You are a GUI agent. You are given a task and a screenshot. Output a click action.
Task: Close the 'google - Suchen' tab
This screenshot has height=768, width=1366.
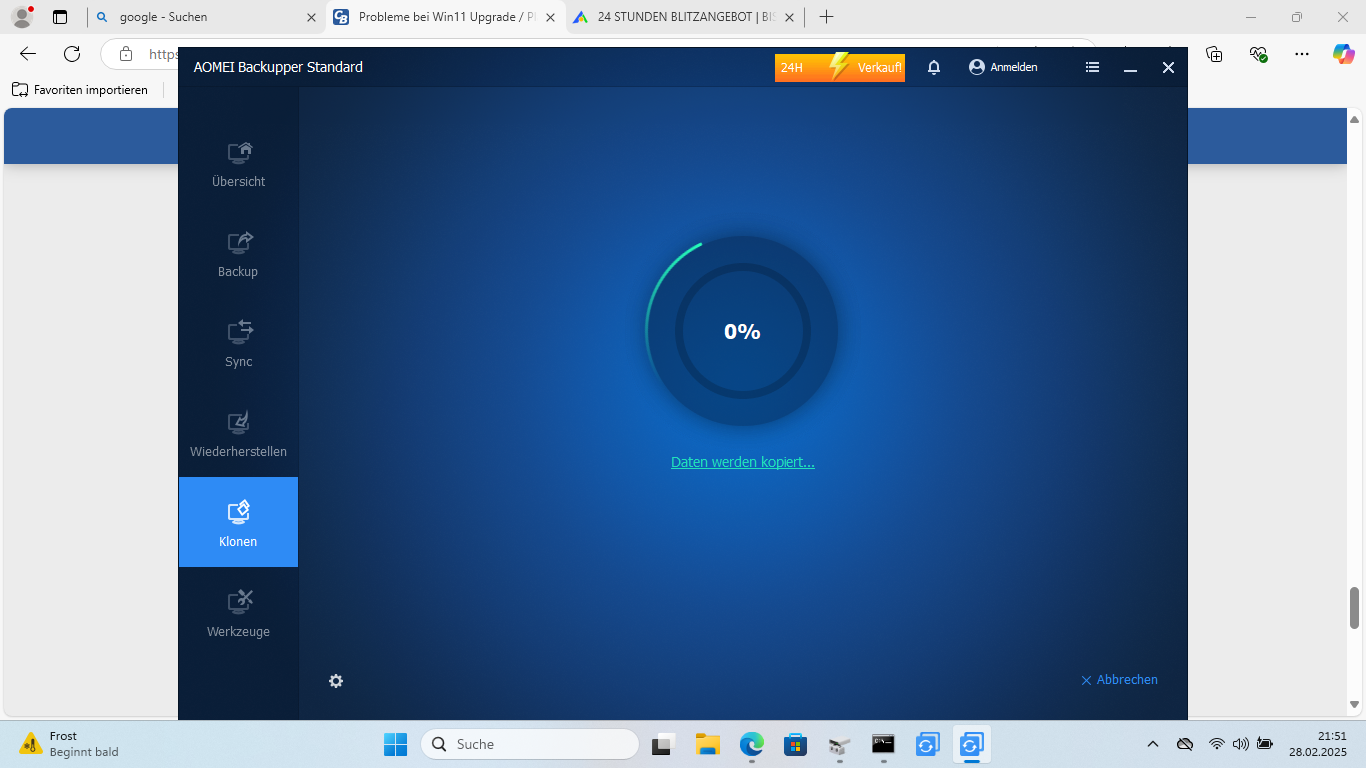(311, 17)
